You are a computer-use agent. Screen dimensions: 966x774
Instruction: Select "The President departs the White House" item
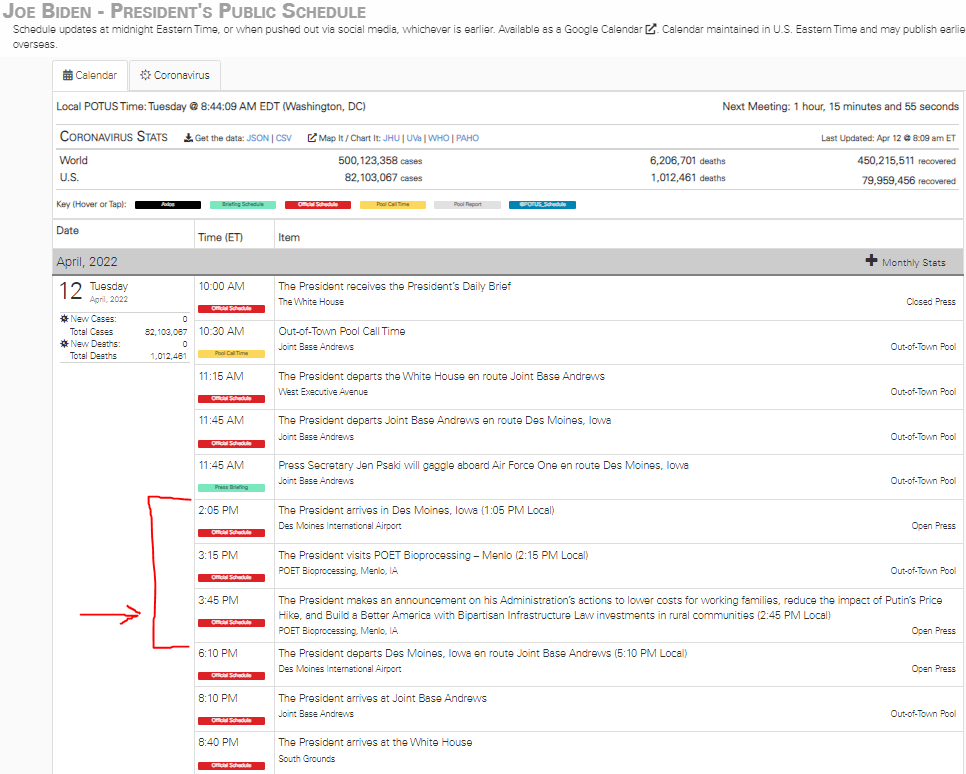tap(441, 376)
